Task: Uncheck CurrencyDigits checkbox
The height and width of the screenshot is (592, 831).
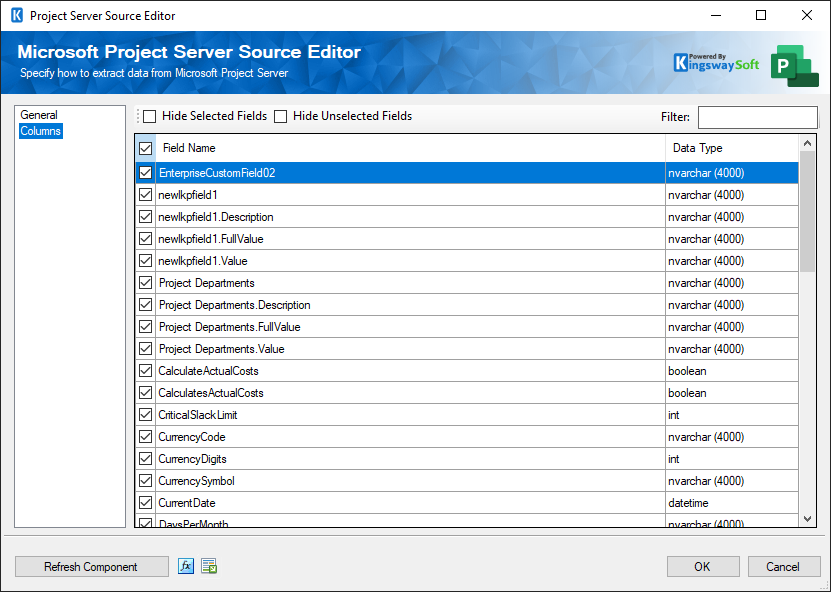Action: coord(145,459)
